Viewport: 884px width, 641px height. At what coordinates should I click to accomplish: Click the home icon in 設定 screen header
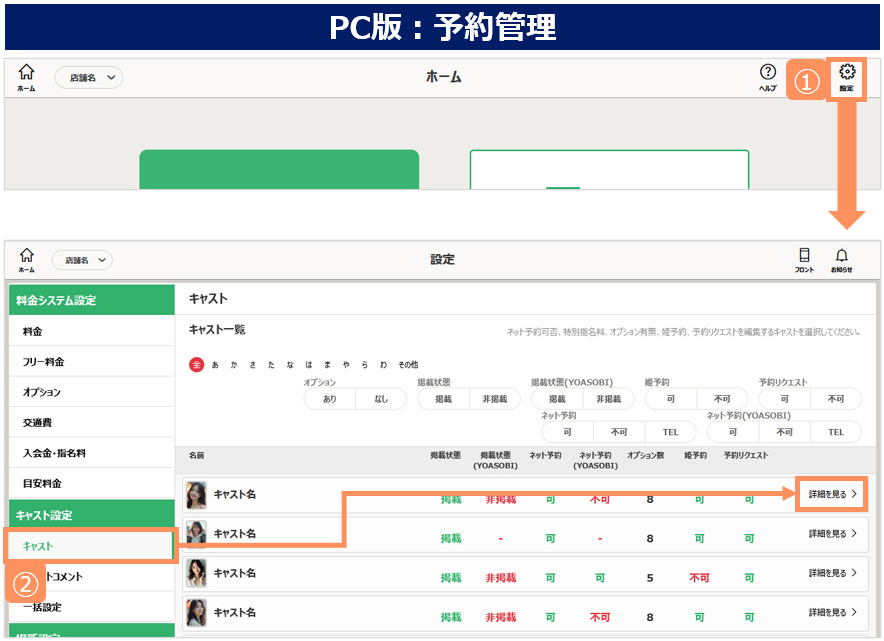(x=26, y=259)
